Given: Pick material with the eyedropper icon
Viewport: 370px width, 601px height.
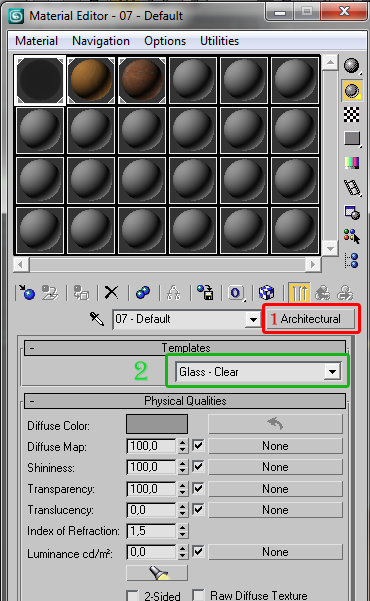Looking at the screenshot, I should (97, 319).
